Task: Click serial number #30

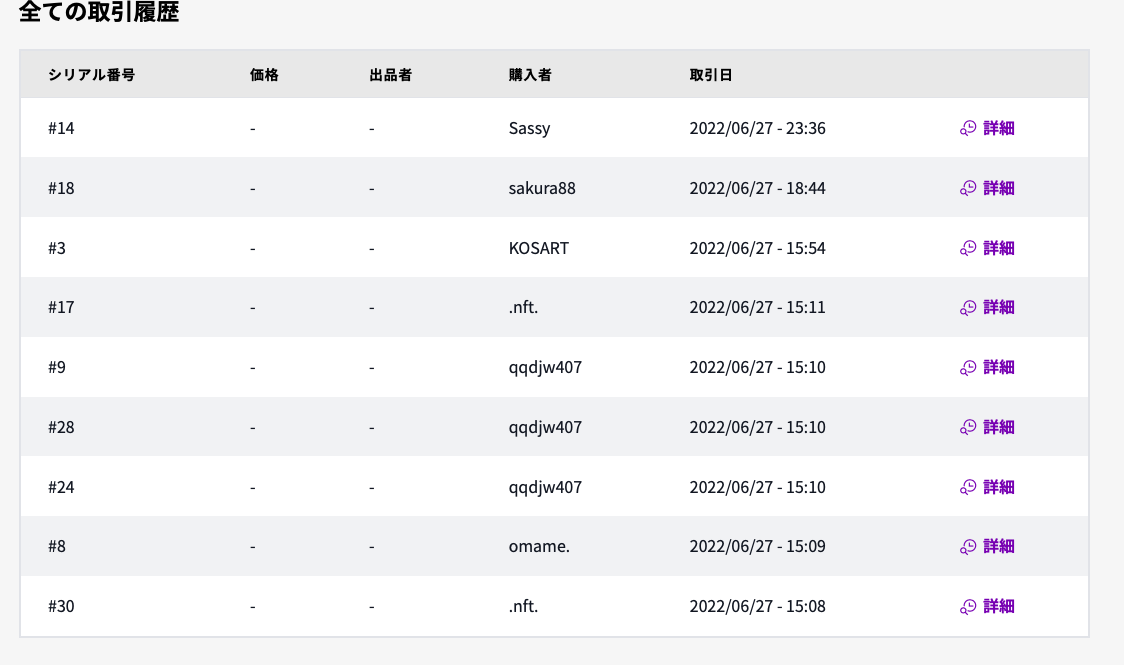Action: point(61,606)
